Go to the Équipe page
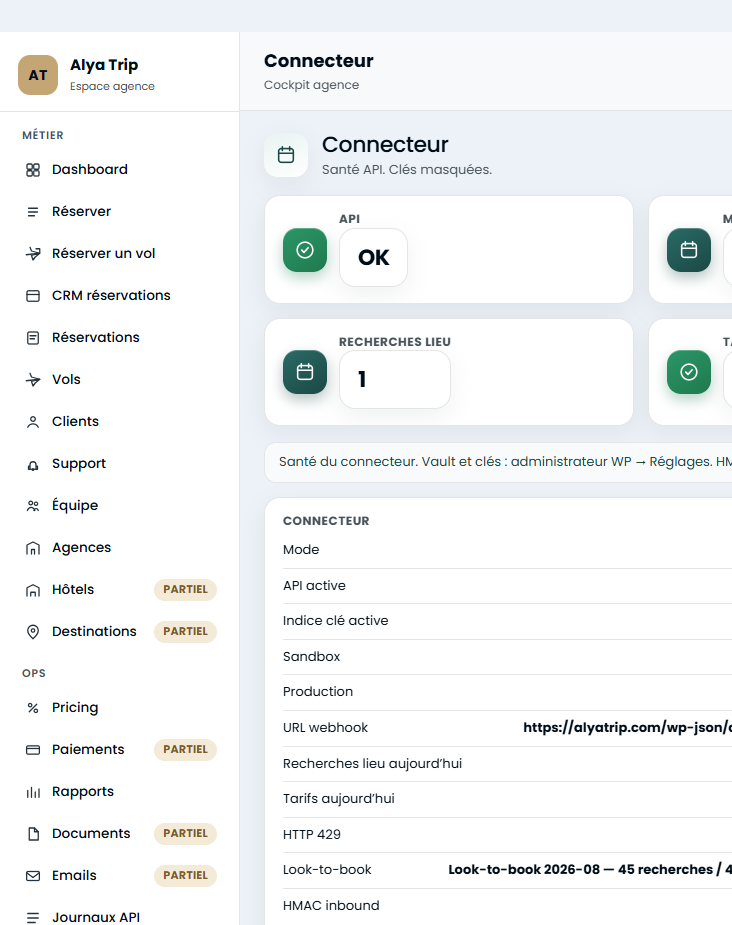Viewport: 732px width, 925px height. [120, 506]
